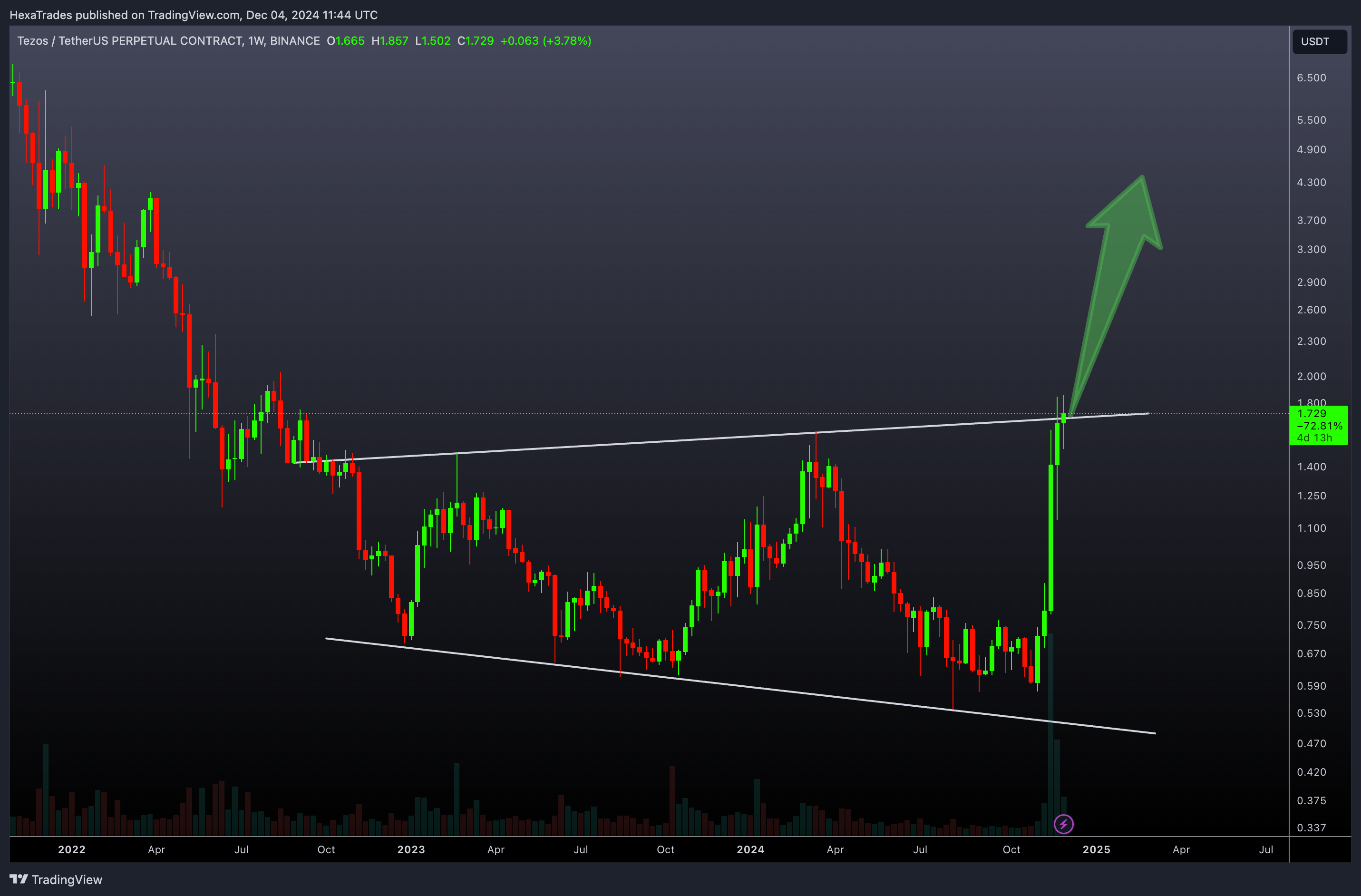Click the 2.000 price axis label
This screenshot has height=896, width=1361.
click(x=1311, y=376)
